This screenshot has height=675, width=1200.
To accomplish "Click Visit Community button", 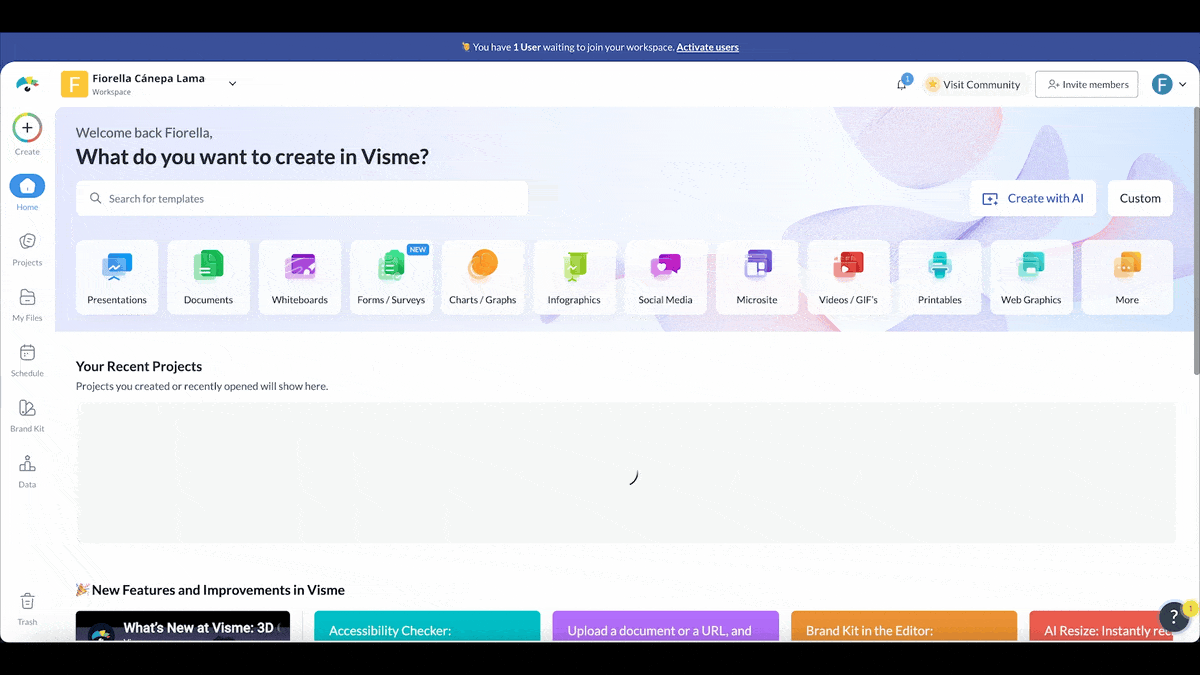I will (x=973, y=84).
